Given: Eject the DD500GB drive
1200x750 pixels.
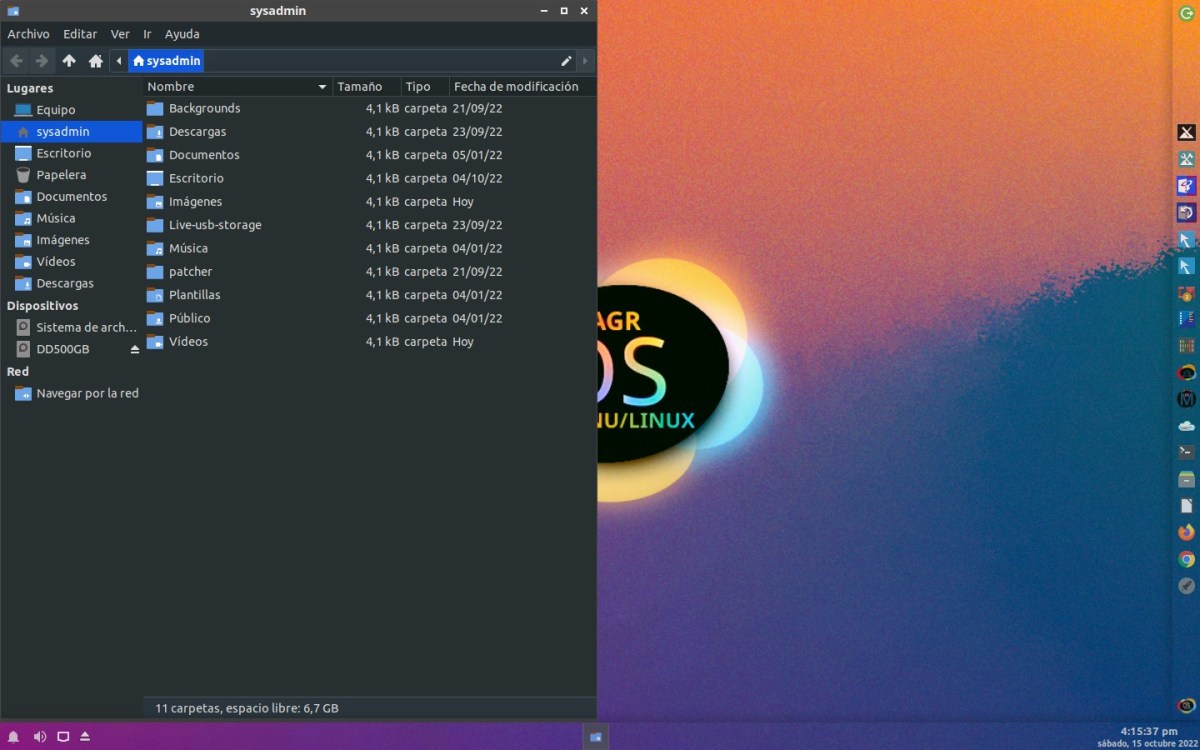Looking at the screenshot, I should pos(135,350).
